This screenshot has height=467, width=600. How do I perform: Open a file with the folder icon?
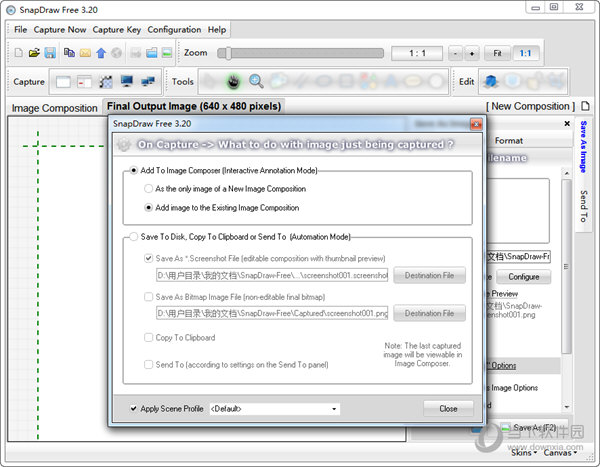pos(34,52)
